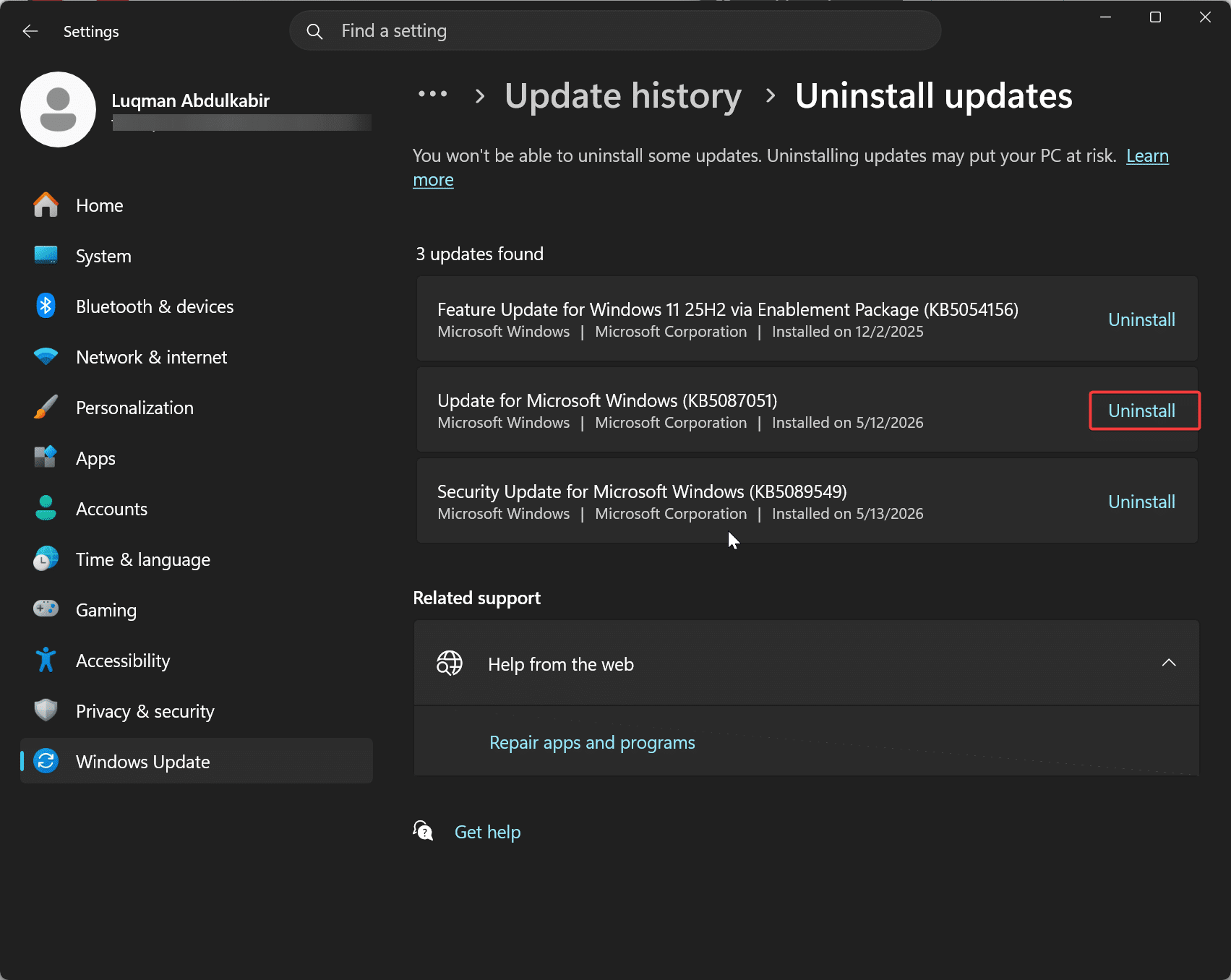The width and height of the screenshot is (1231, 980).
Task: Click the back arrow in Settings
Action: click(x=30, y=31)
